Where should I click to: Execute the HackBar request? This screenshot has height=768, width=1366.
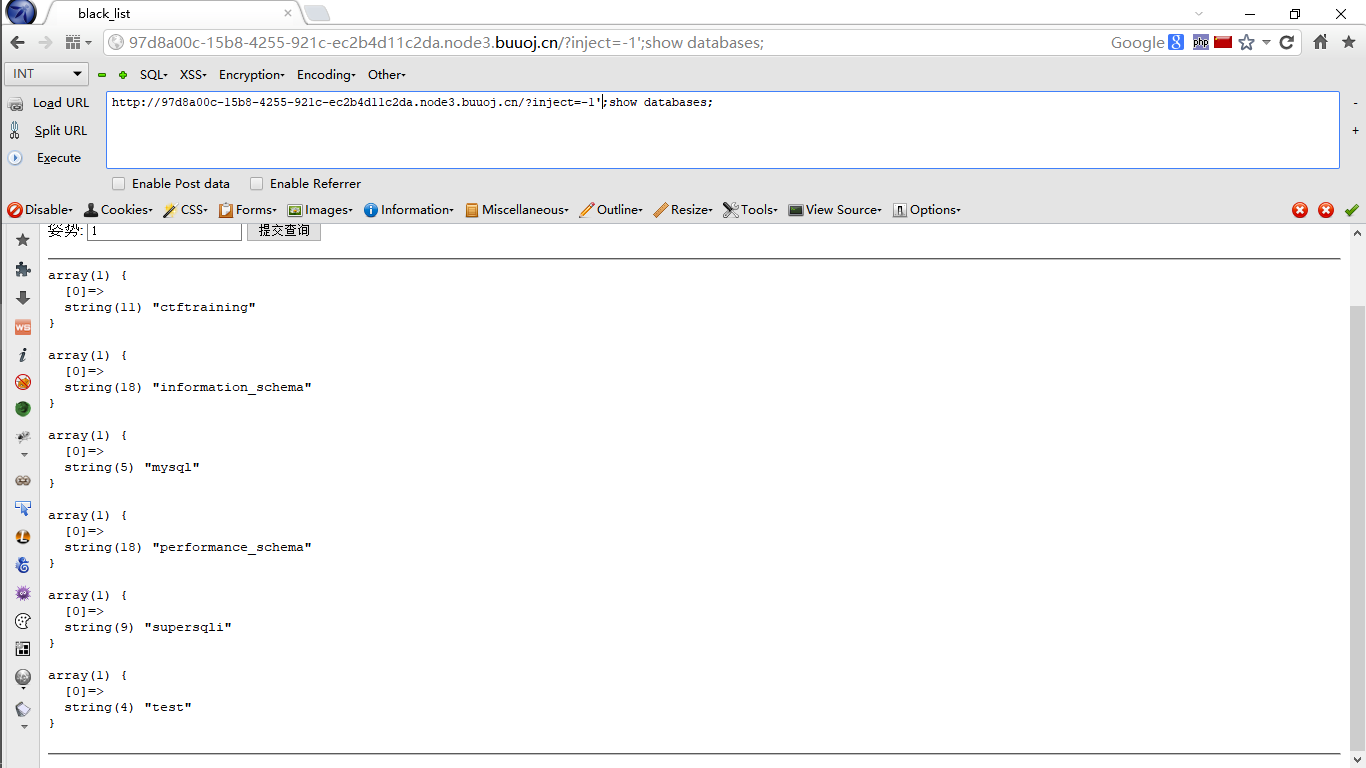point(45,158)
